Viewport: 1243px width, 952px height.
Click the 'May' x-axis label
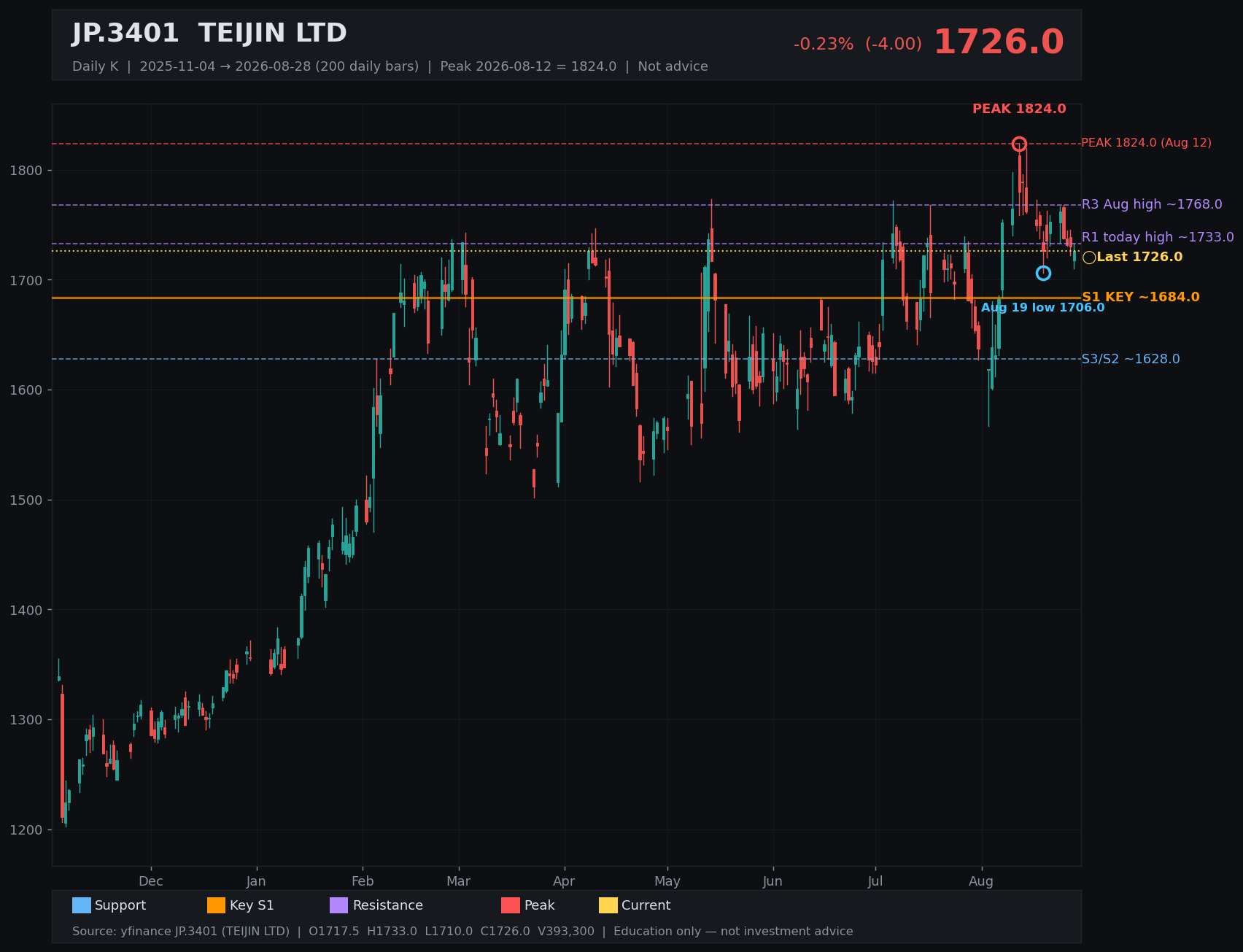pos(667,881)
